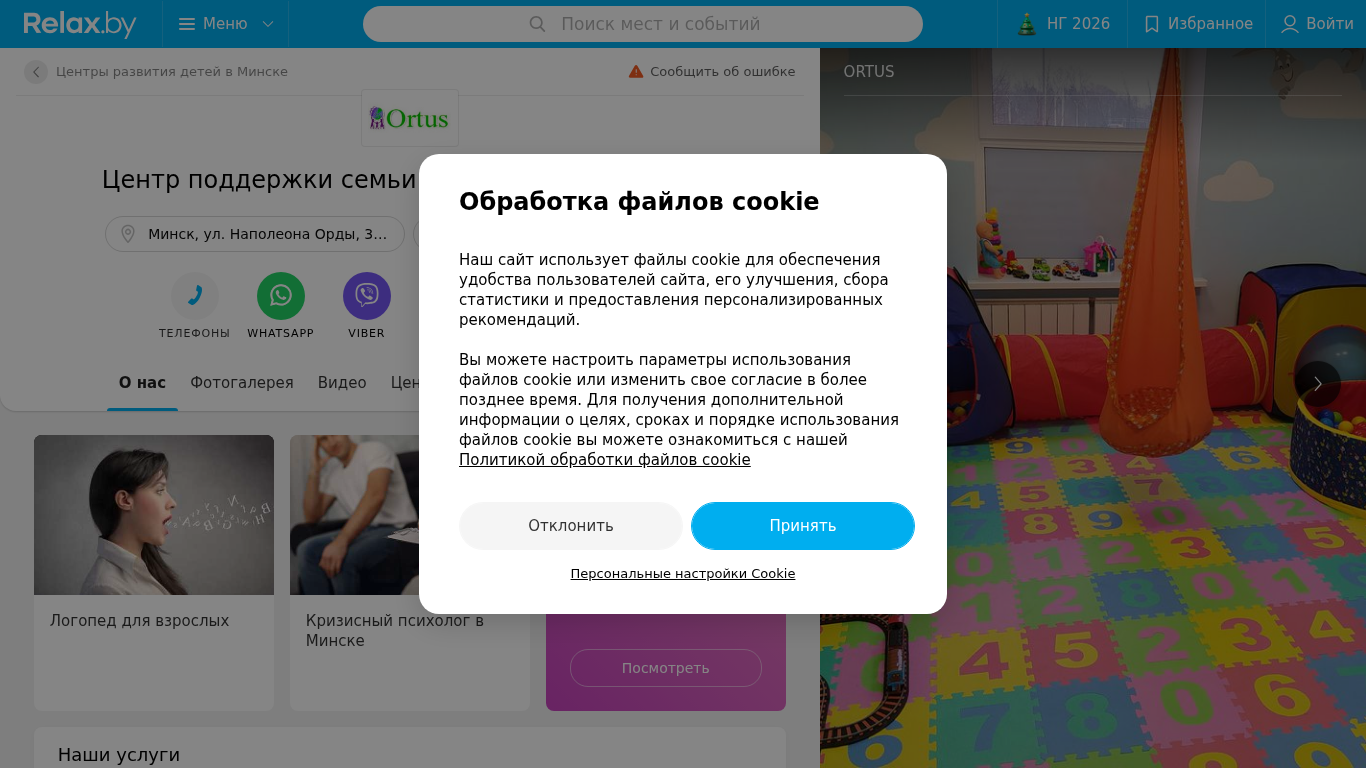
Task: Focus the Поиск мест и событий search field
Action: coord(643,24)
